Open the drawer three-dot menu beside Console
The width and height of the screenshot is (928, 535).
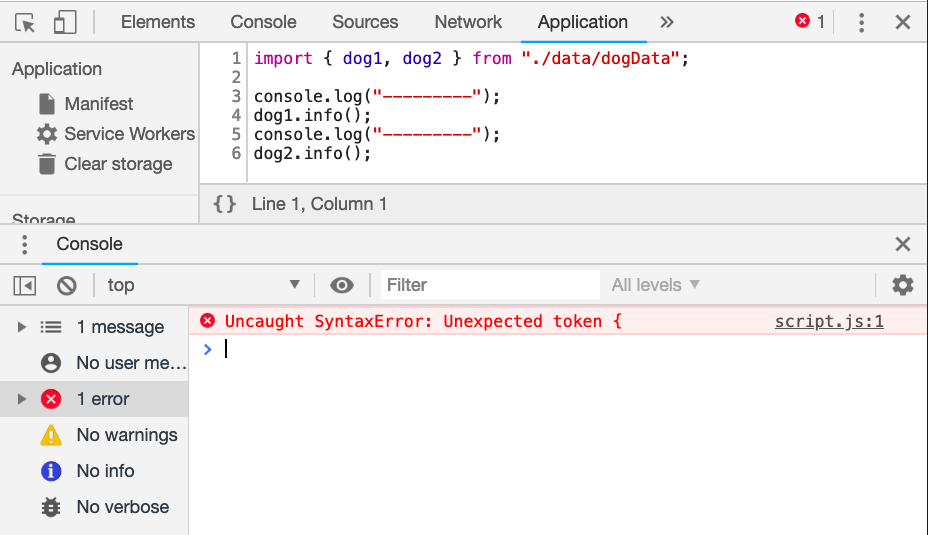click(25, 244)
